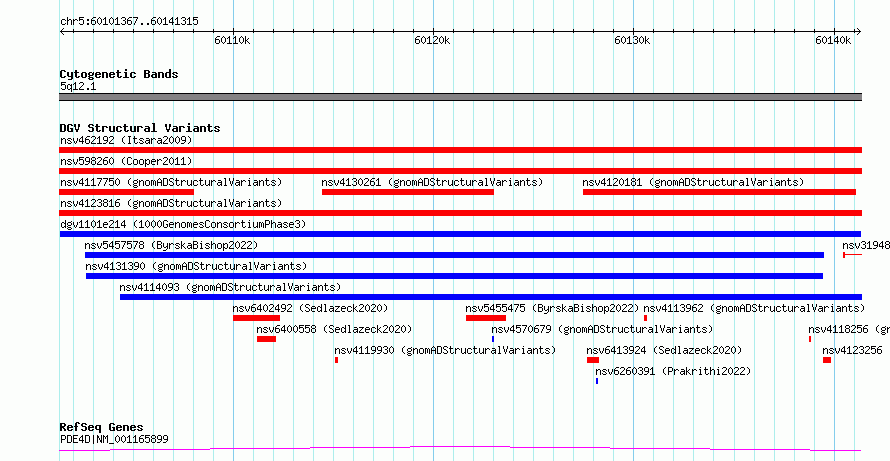The width and height of the screenshot is (890, 461).
Task: Click 'nsv6402492 (Sedlazeck2020)' label
Action: point(310,308)
